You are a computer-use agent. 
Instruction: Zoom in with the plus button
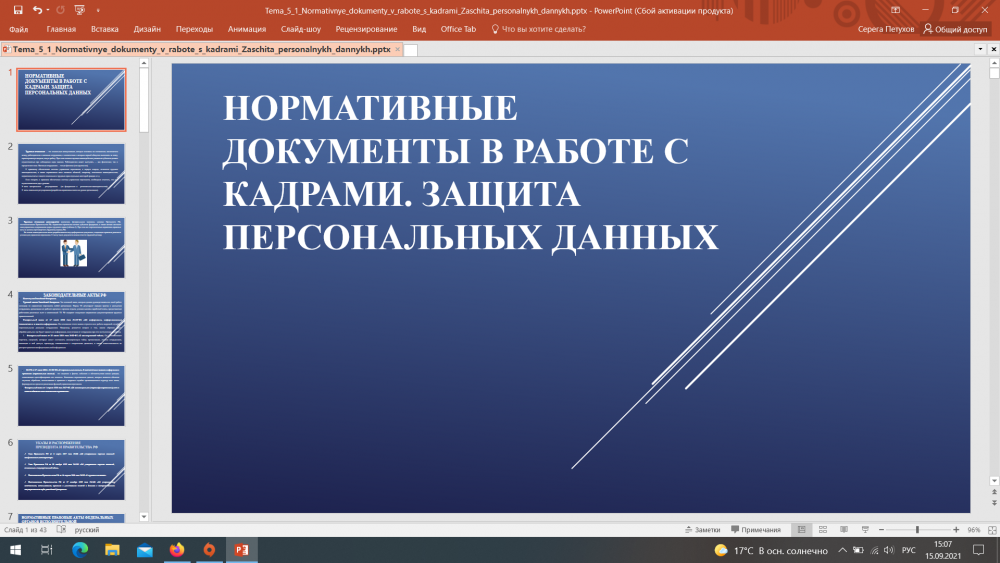point(956,530)
